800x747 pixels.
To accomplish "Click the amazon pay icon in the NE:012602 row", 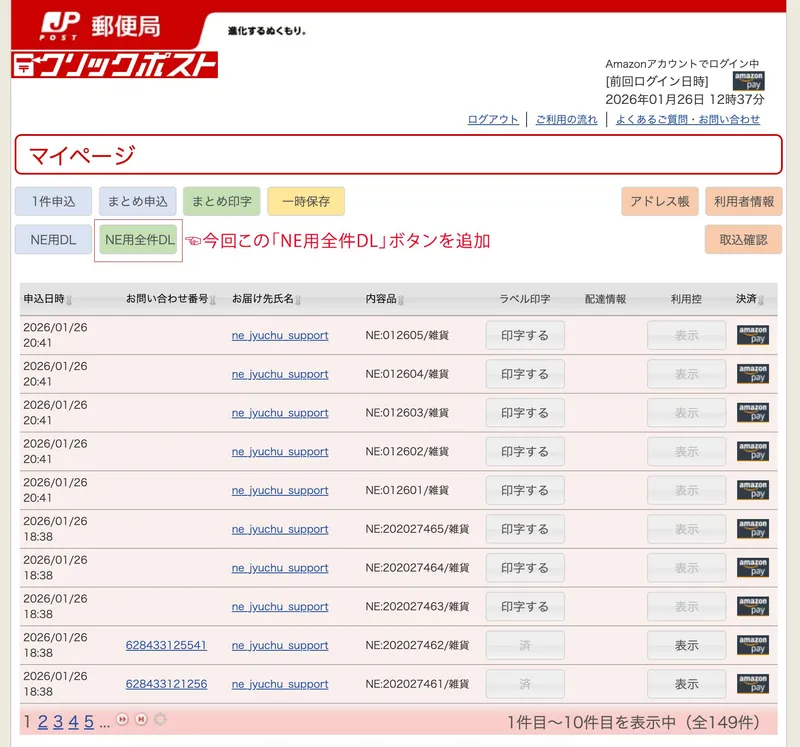I will 753,452.
